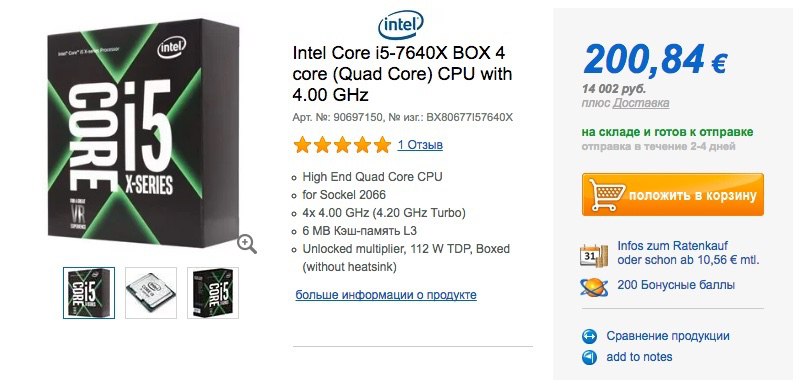The width and height of the screenshot is (806, 391).
Task: Open the больше информации о продукте link
Action: tap(386, 295)
